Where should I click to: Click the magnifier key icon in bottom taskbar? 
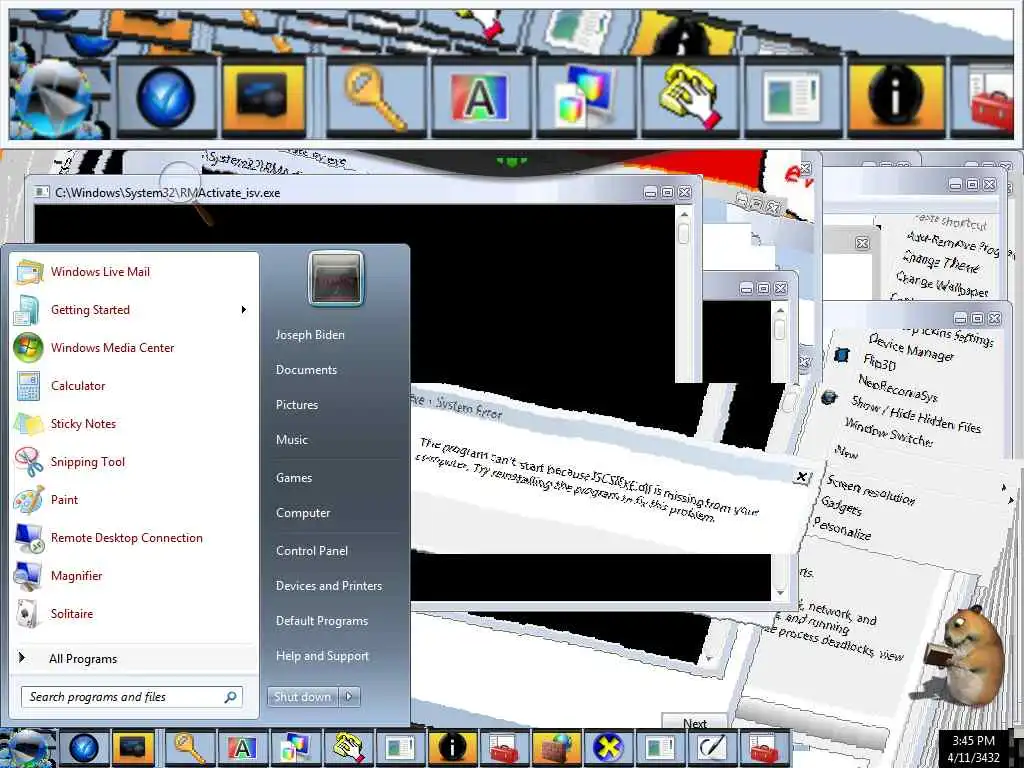(189, 748)
